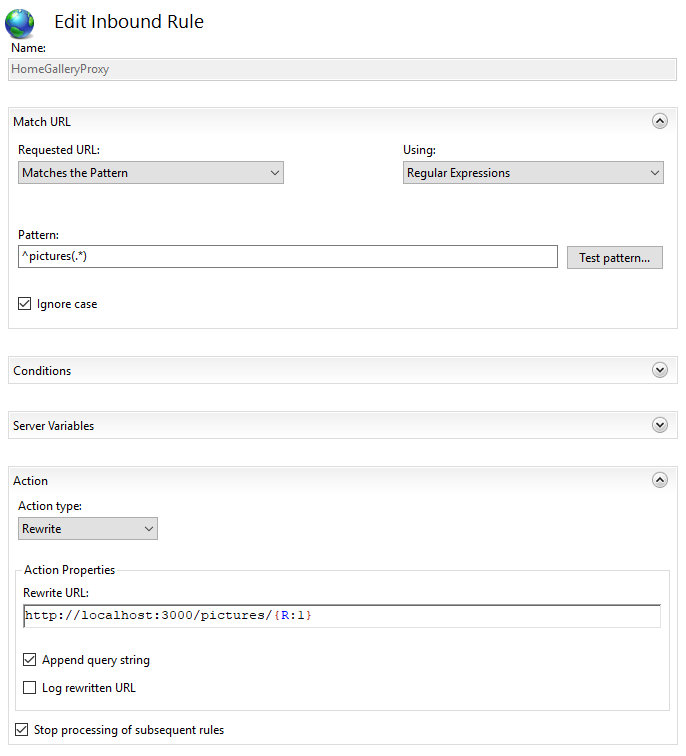
Task: Expand the Server Variables section chevron
Action: [x=659, y=425]
